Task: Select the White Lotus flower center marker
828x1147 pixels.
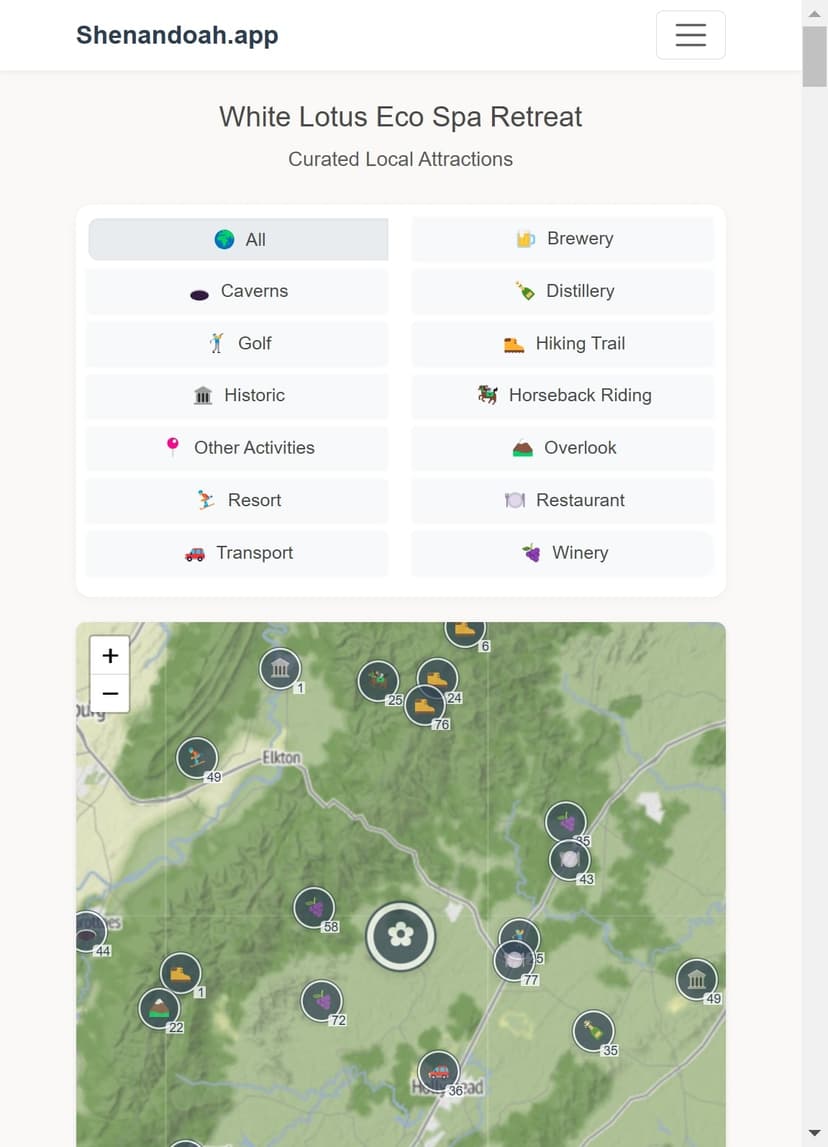Action: (x=401, y=936)
